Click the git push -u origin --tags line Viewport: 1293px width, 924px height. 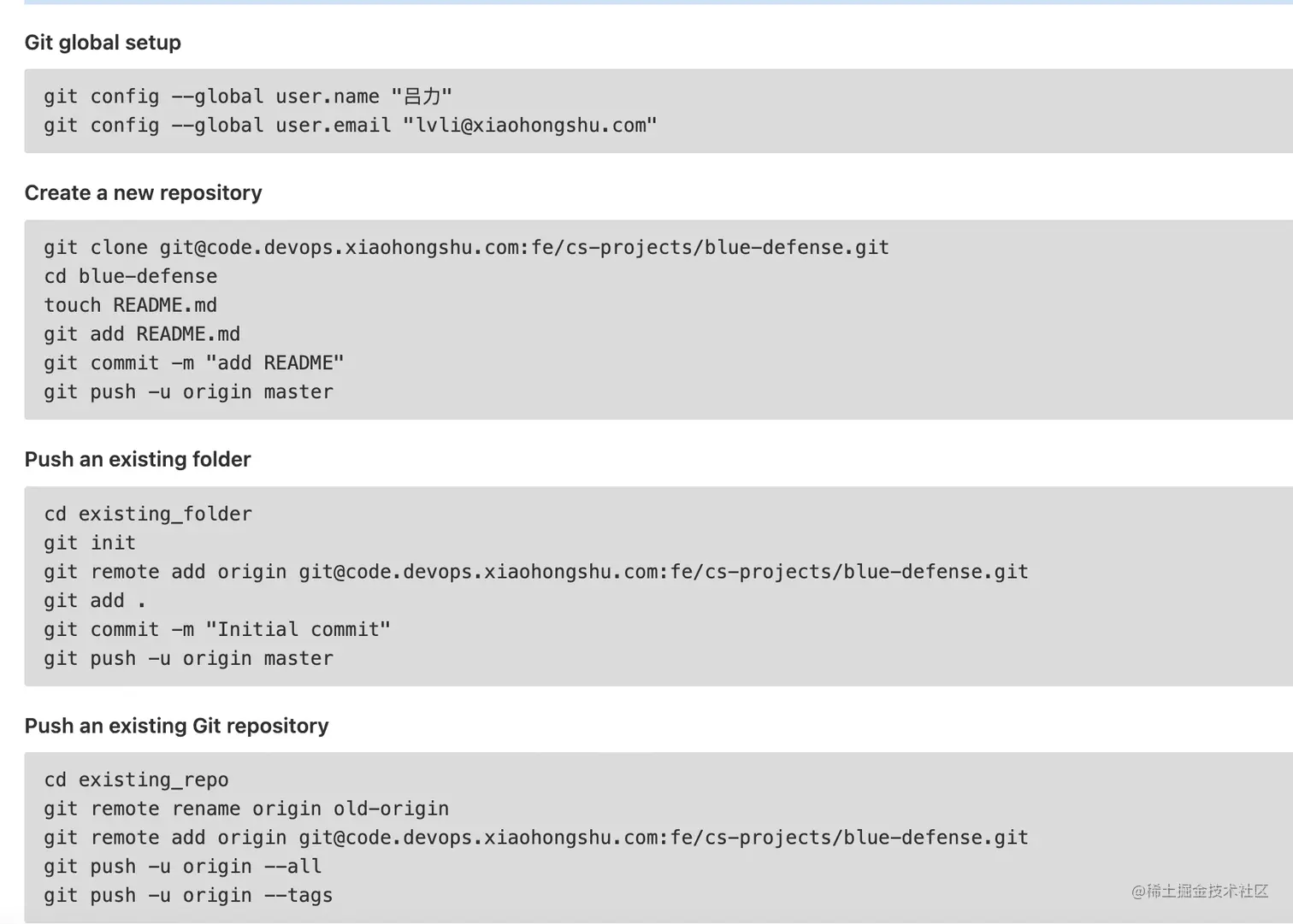point(188,896)
